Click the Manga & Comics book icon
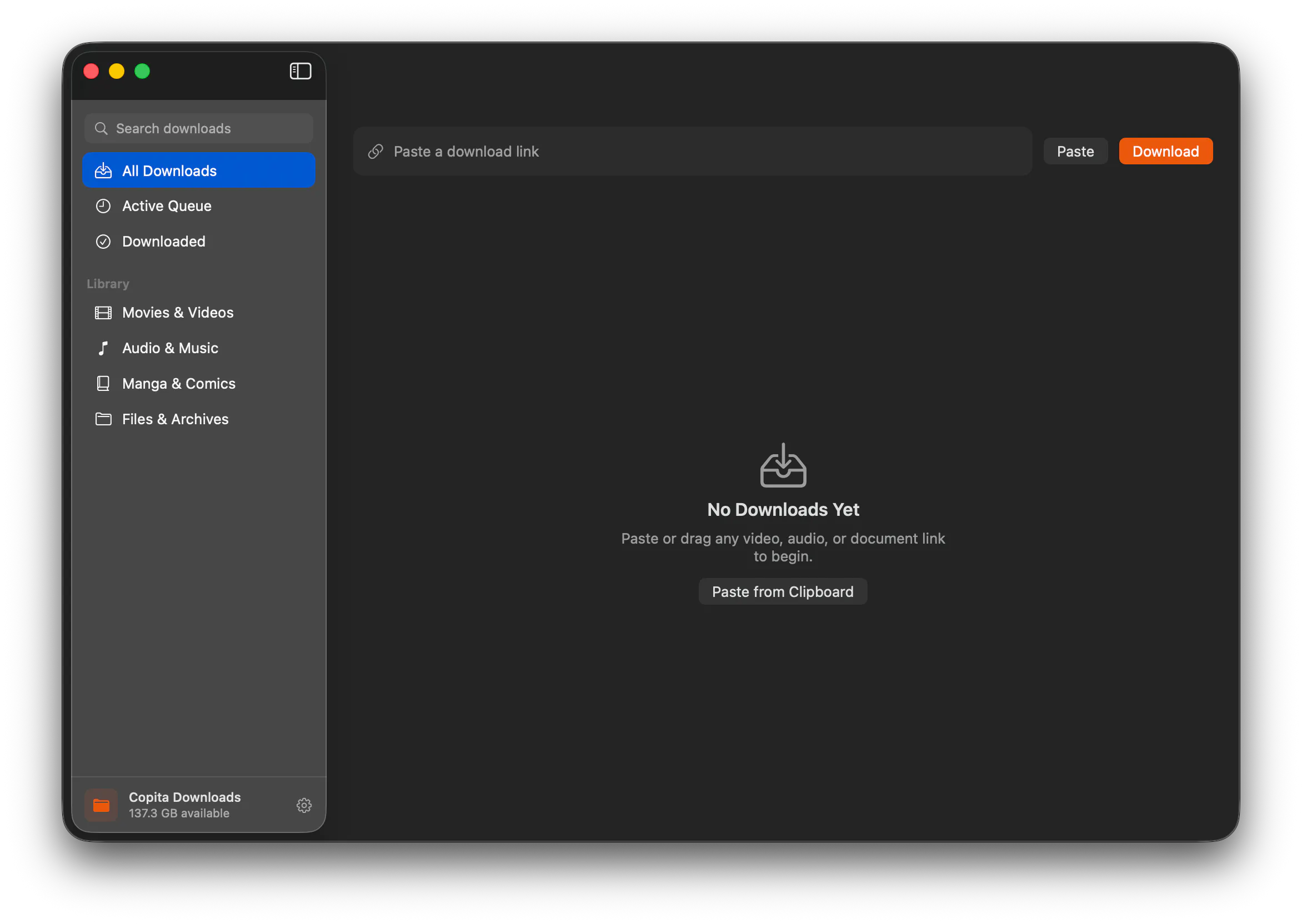 [103, 384]
